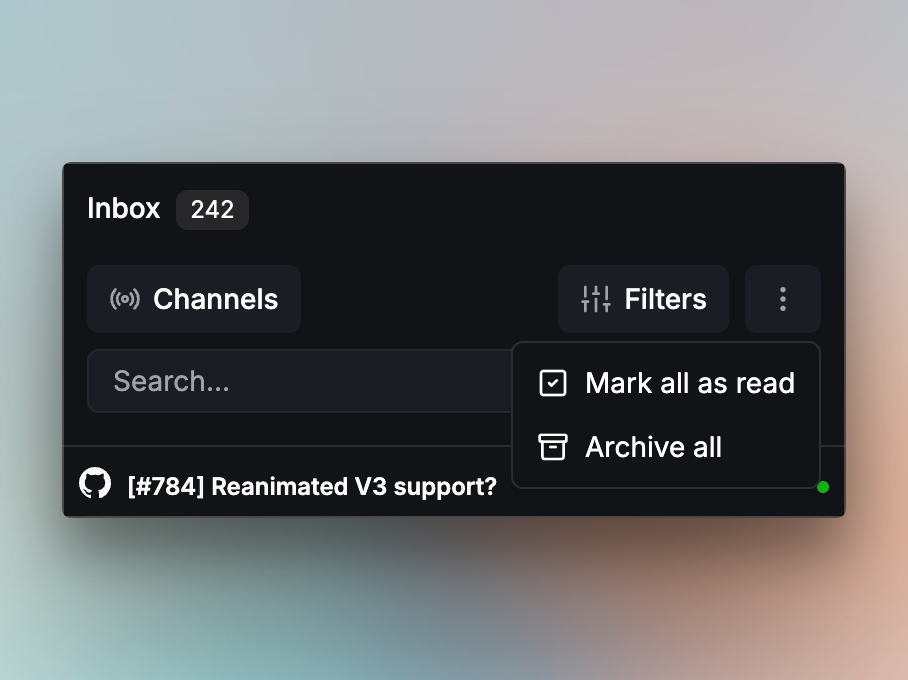This screenshot has height=680, width=908.
Task: Open the Channels button label
Action: pyautogui.click(x=215, y=299)
